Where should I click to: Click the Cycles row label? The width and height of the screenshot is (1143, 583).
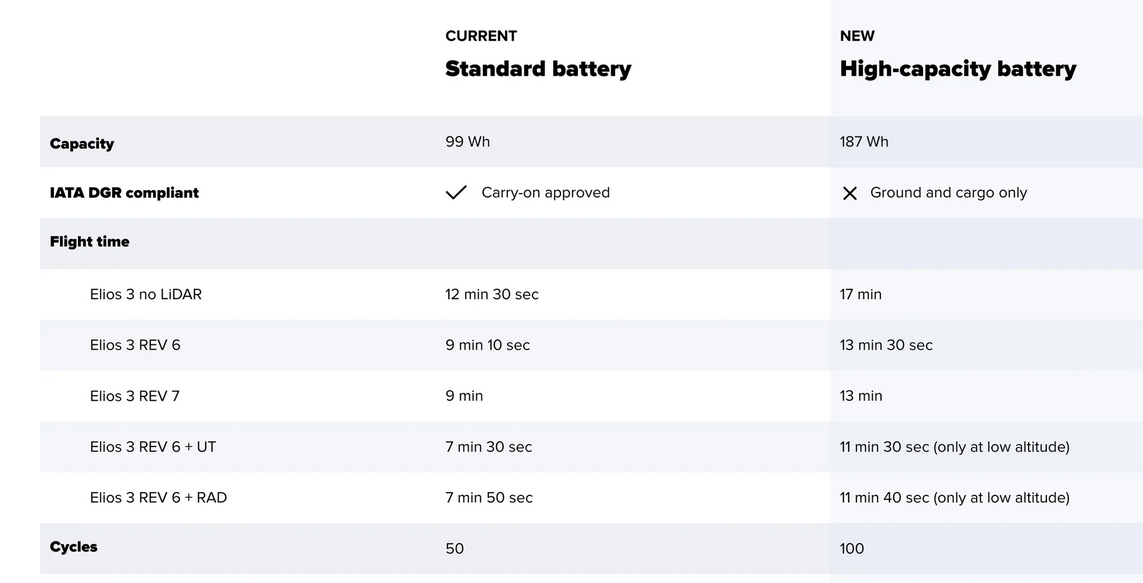(x=74, y=547)
